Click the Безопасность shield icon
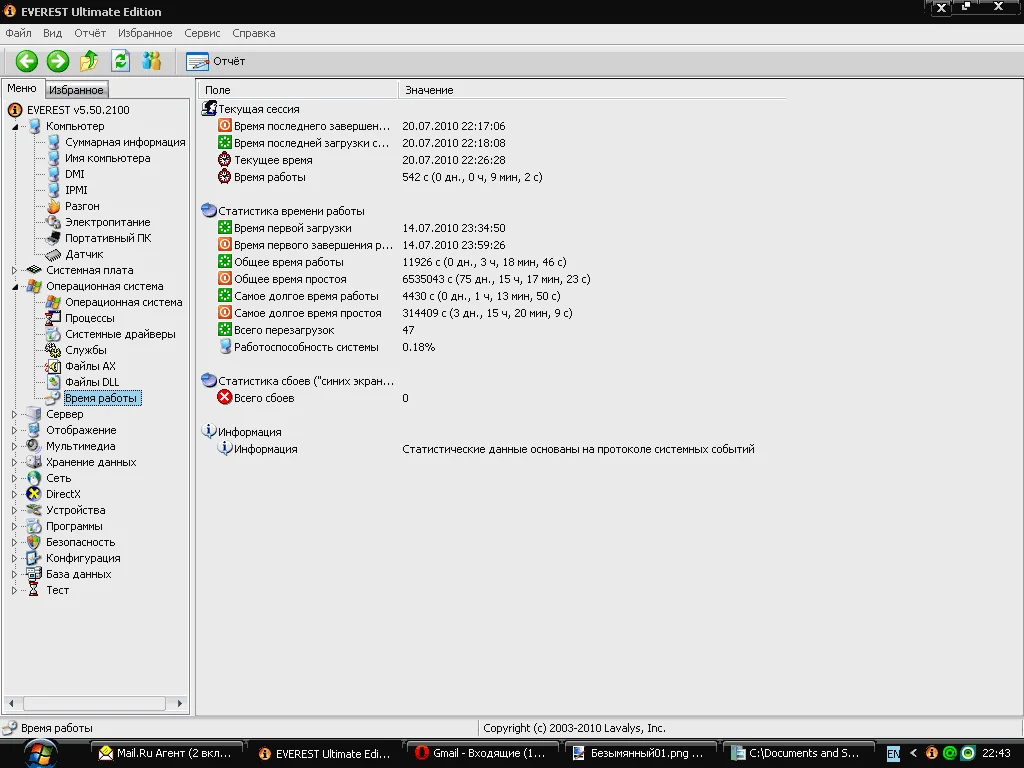Screen dimensions: 1024x768 (34, 542)
